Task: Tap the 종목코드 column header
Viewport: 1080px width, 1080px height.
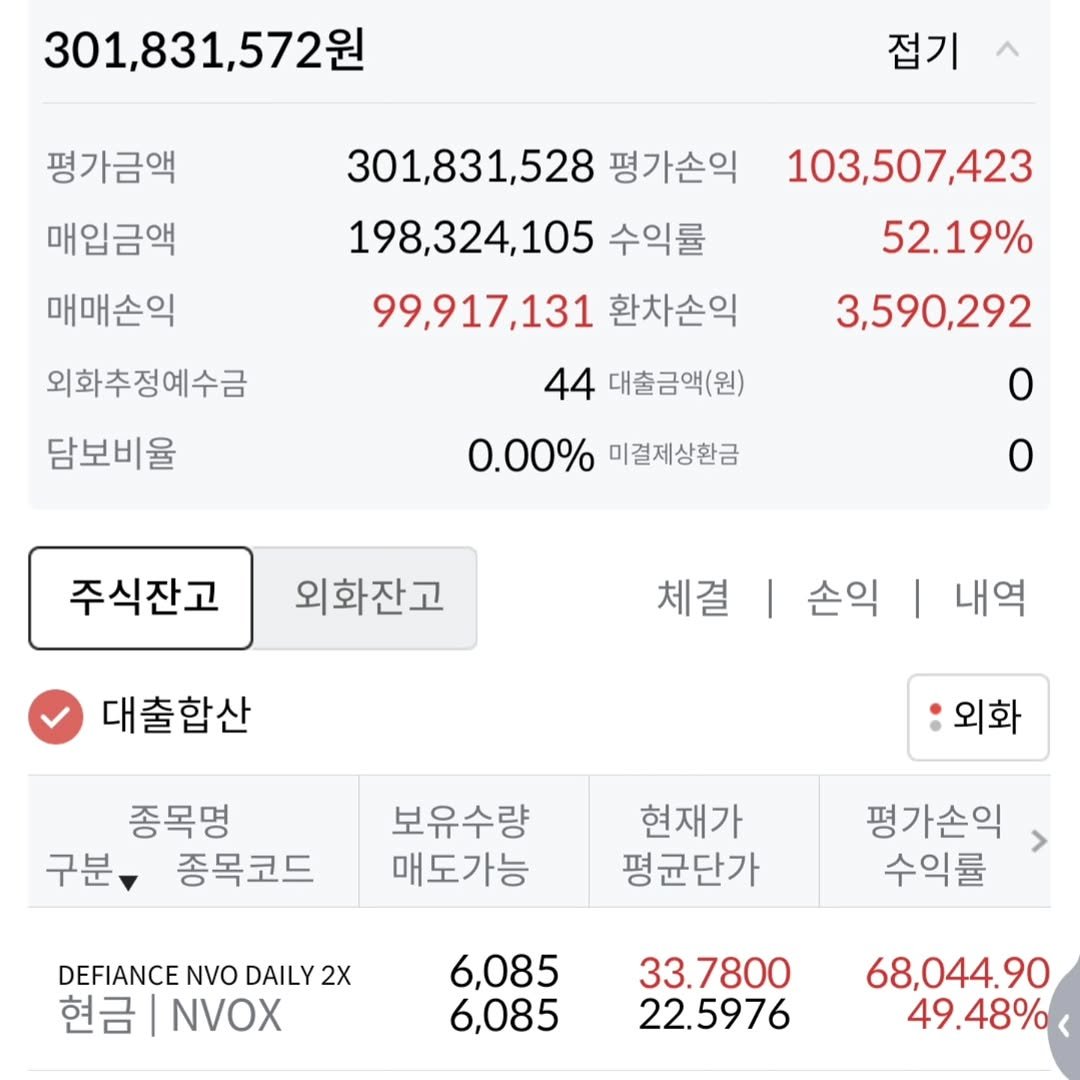Action: 245,869
